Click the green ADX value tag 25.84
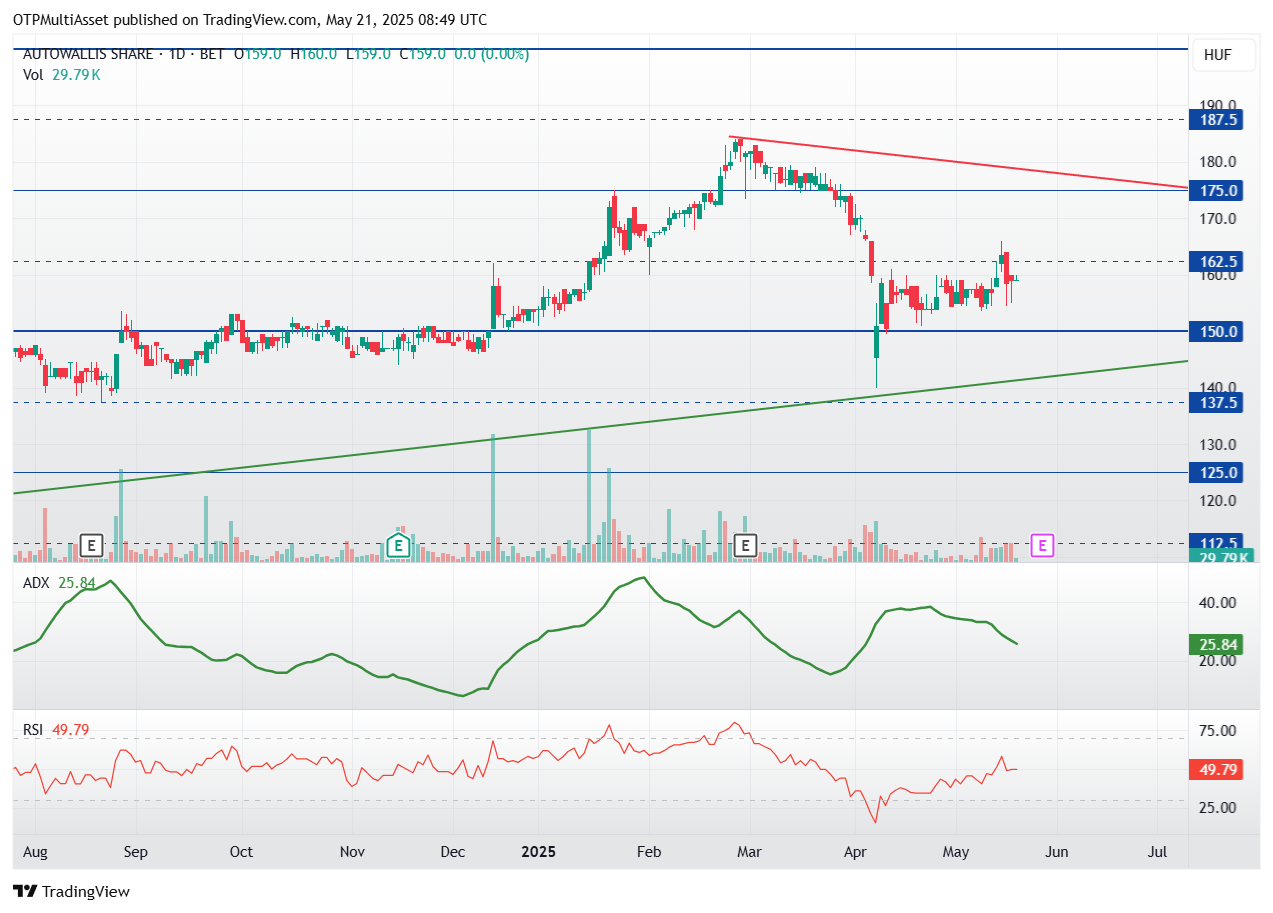 click(1216, 645)
